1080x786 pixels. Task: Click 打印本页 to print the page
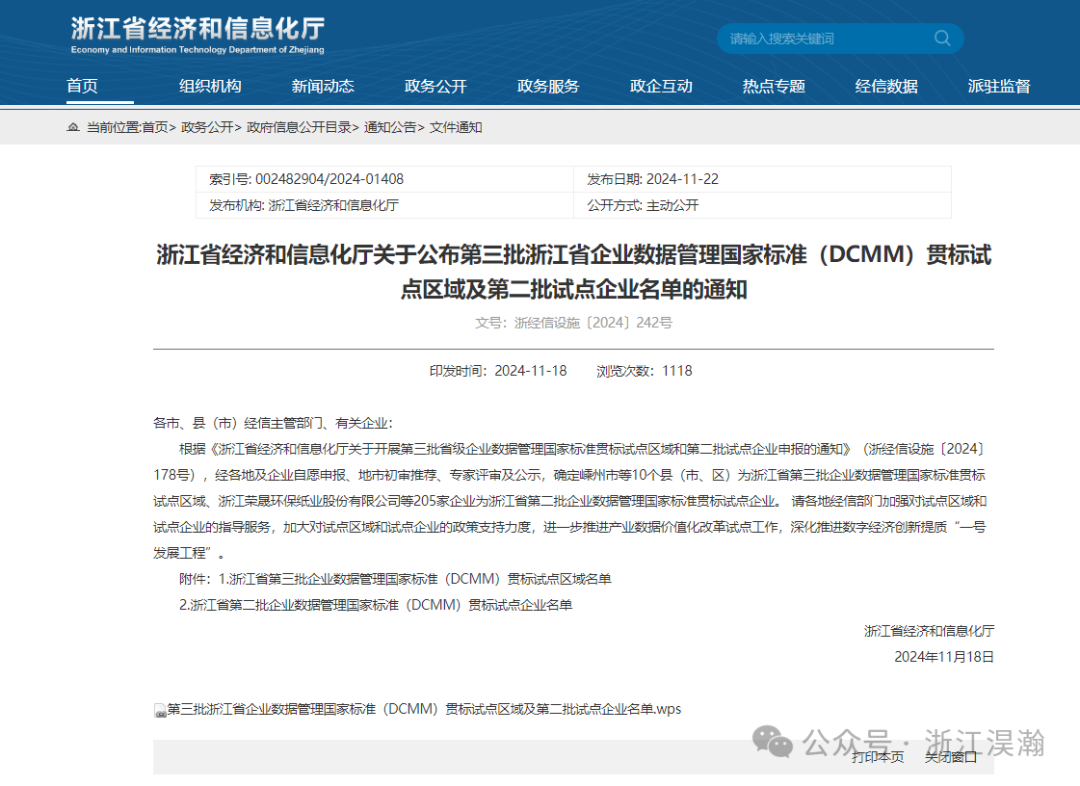[x=878, y=757]
